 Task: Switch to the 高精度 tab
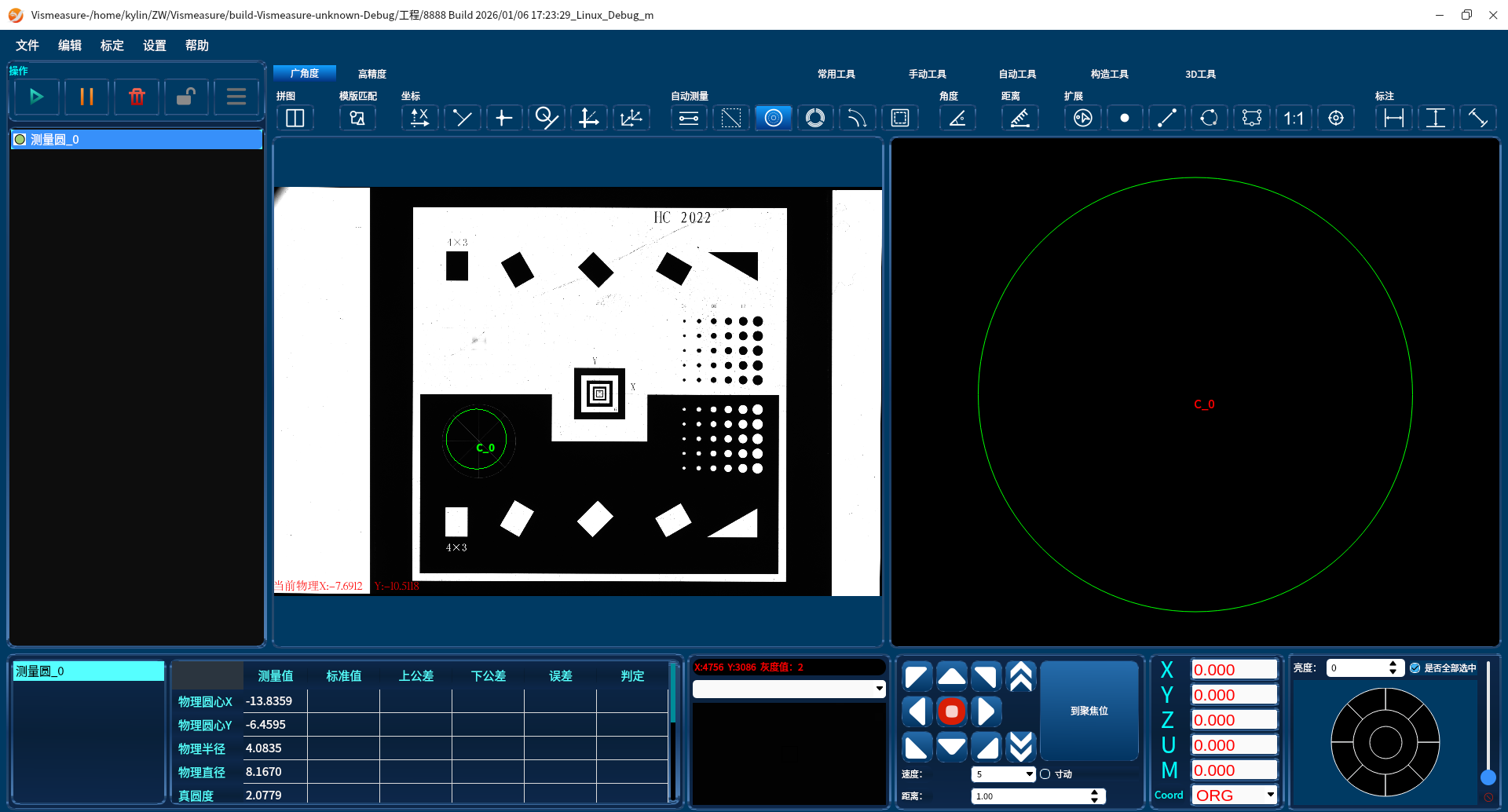pos(372,74)
